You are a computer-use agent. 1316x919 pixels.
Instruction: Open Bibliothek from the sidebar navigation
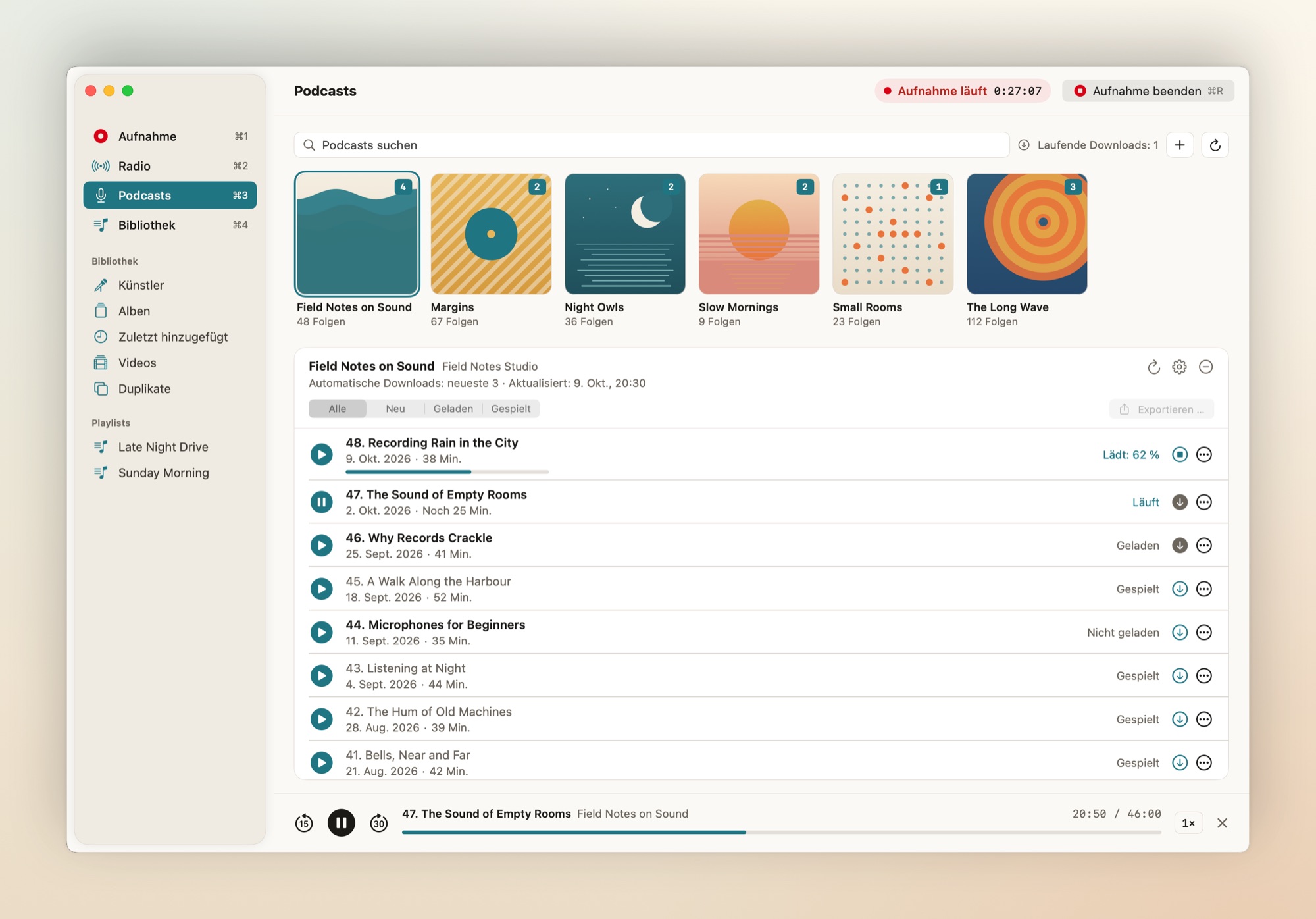tap(170, 225)
